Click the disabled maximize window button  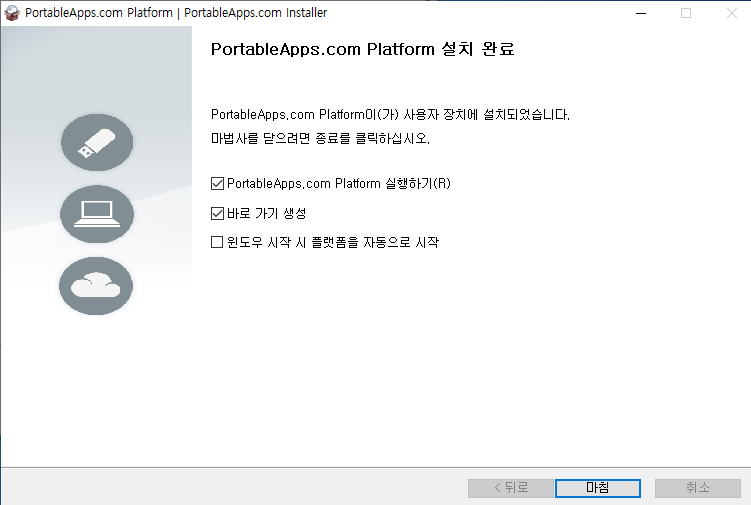tap(686, 13)
